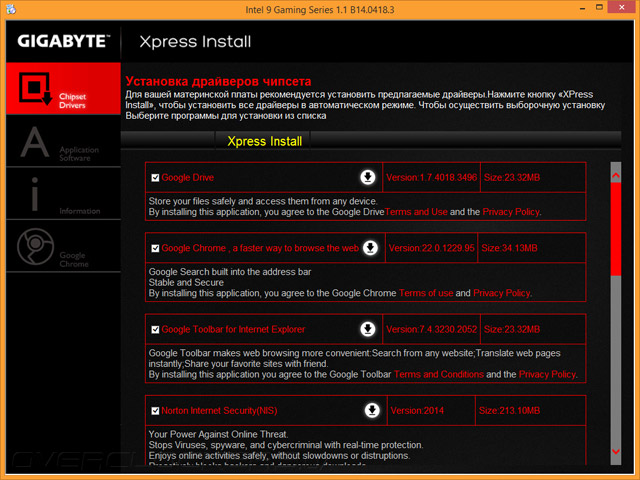
Task: Uncheck Norton Internet Security checkbox
Action: click(155, 411)
